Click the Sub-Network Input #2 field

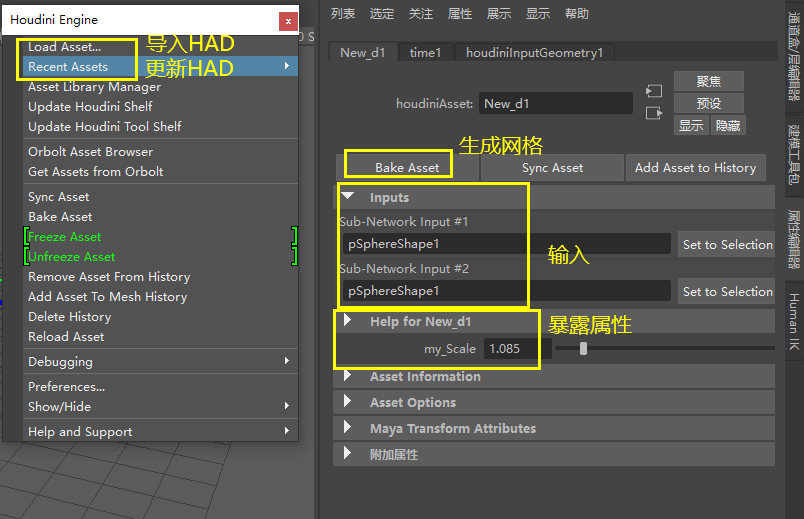[x=507, y=291]
